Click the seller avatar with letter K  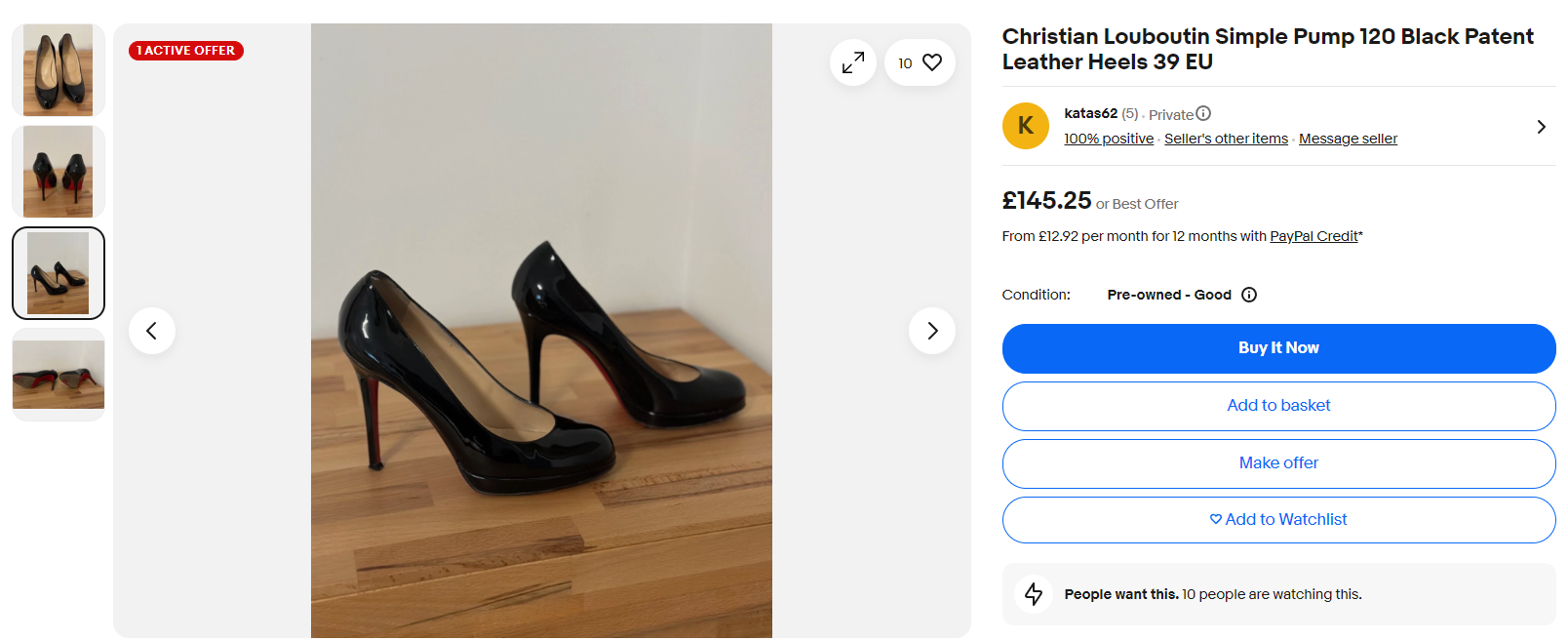(1025, 126)
